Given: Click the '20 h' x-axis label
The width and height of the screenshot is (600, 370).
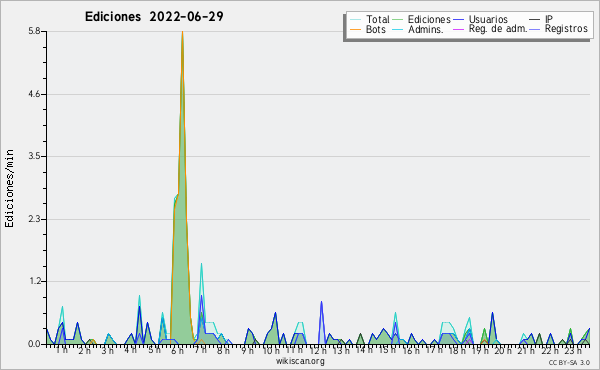Looking at the screenshot, I should [503, 350].
